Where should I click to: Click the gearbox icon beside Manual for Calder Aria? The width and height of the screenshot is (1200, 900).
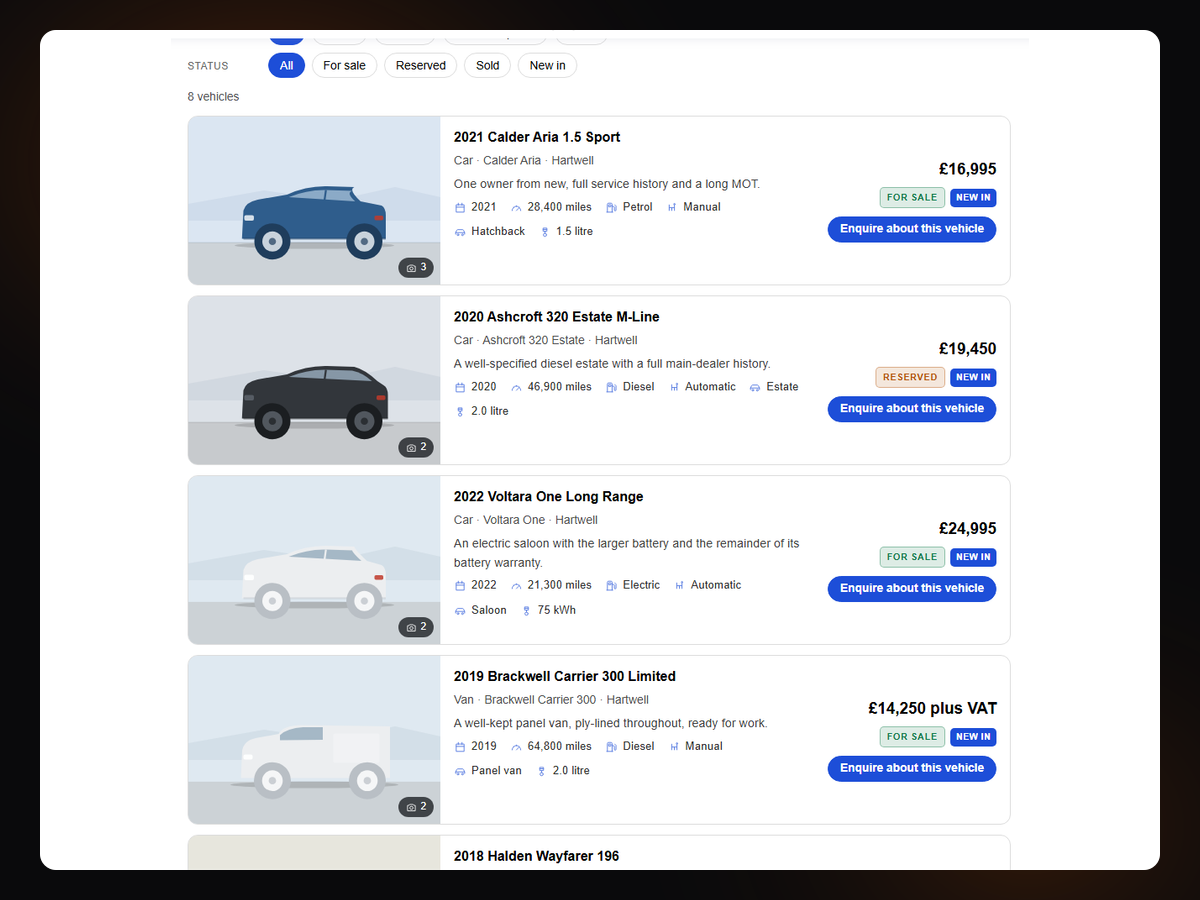[672, 208]
